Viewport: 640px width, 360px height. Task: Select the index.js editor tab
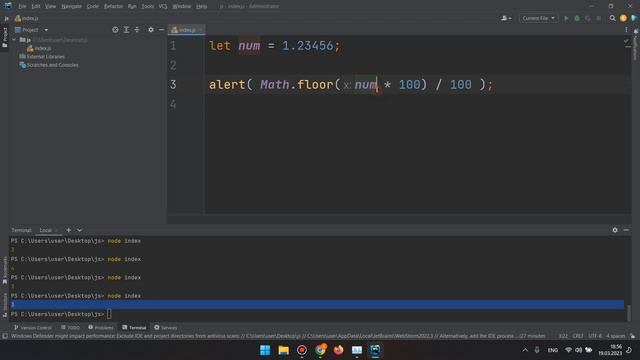pos(186,30)
